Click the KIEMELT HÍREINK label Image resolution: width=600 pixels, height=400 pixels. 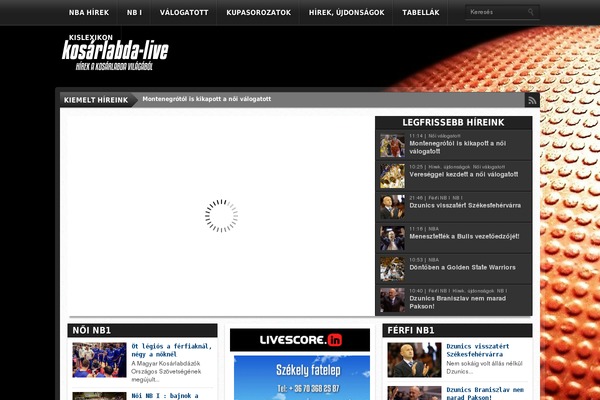point(96,100)
